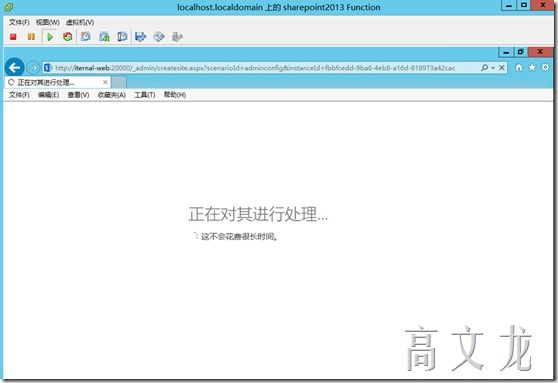Open the console 虚拟机(V) menu

[x=80, y=22]
